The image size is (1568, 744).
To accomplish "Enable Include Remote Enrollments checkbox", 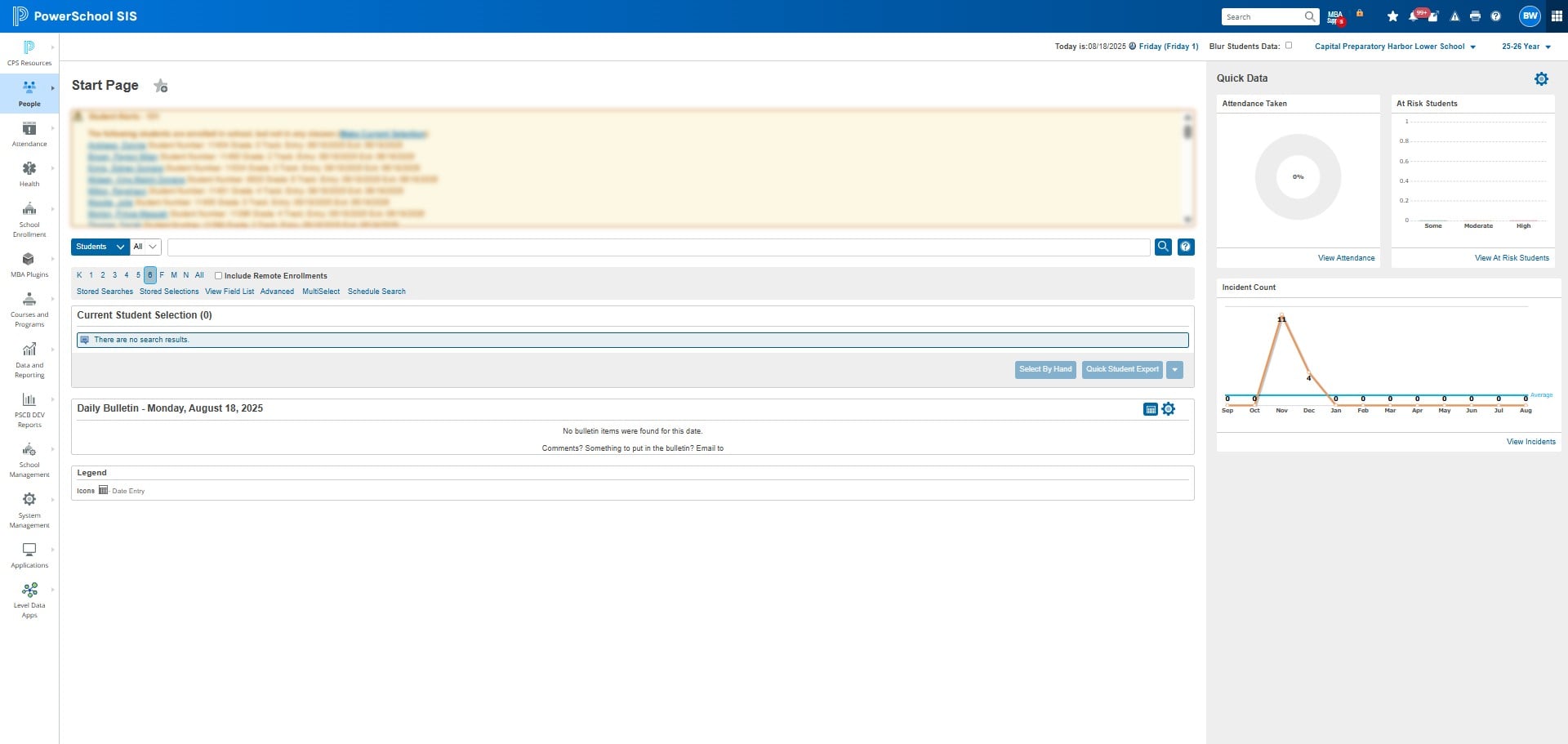I will coord(218,276).
